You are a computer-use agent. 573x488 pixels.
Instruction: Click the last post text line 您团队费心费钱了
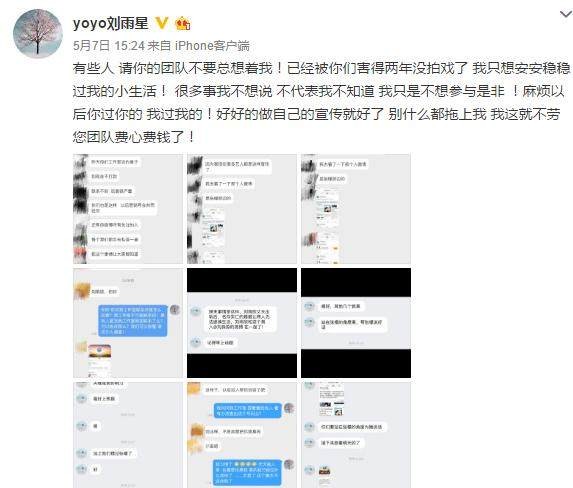tap(134, 137)
